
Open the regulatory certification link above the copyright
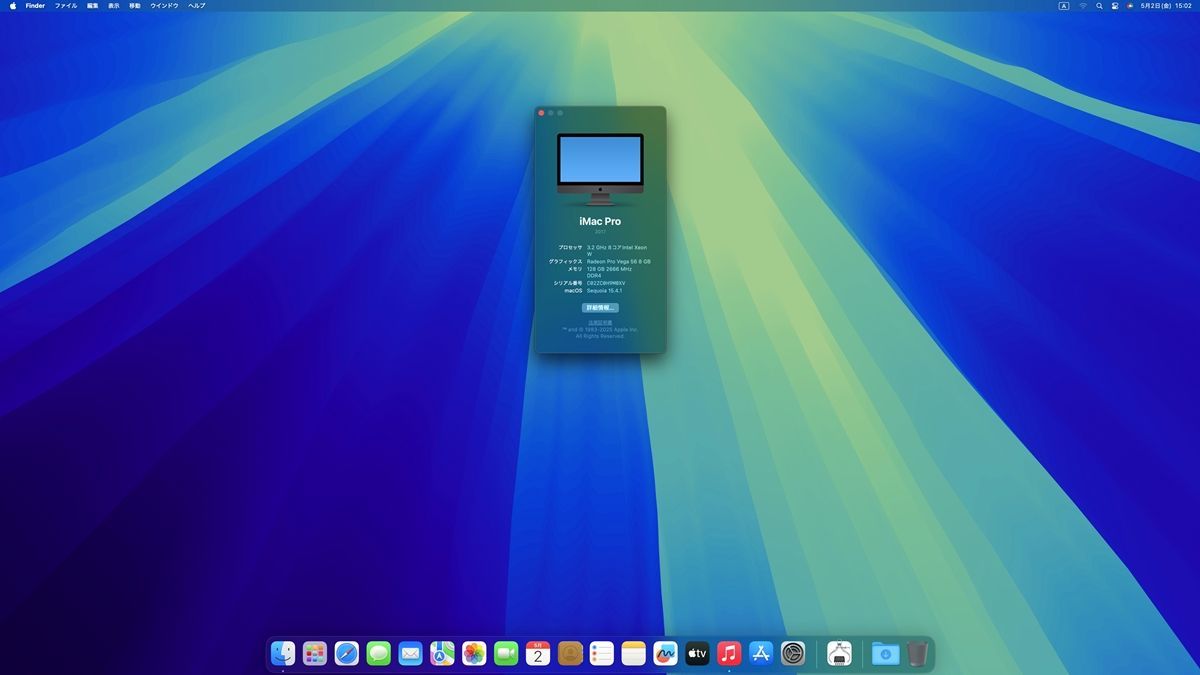click(600, 323)
